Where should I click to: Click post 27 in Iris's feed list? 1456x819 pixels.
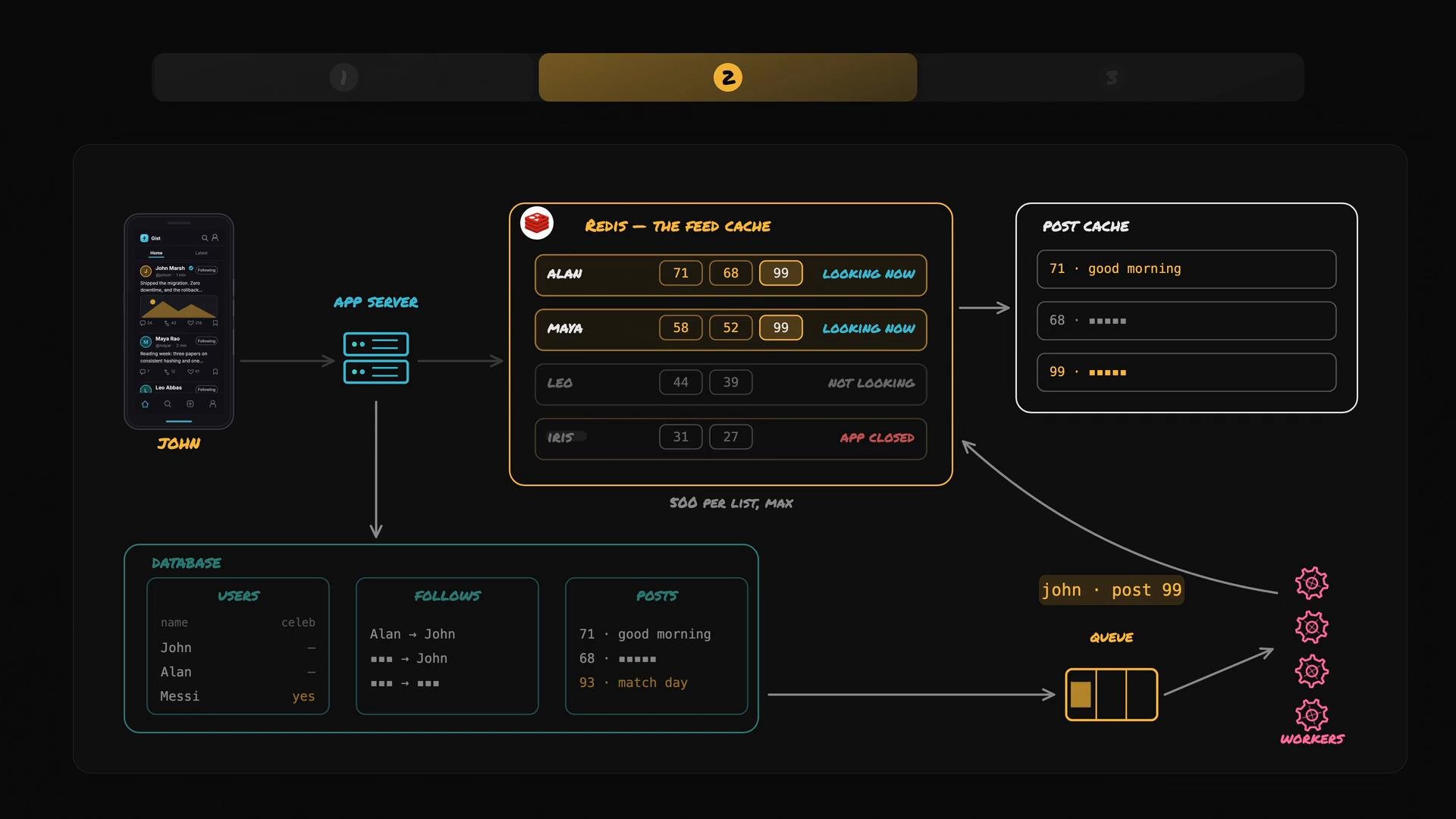point(731,437)
